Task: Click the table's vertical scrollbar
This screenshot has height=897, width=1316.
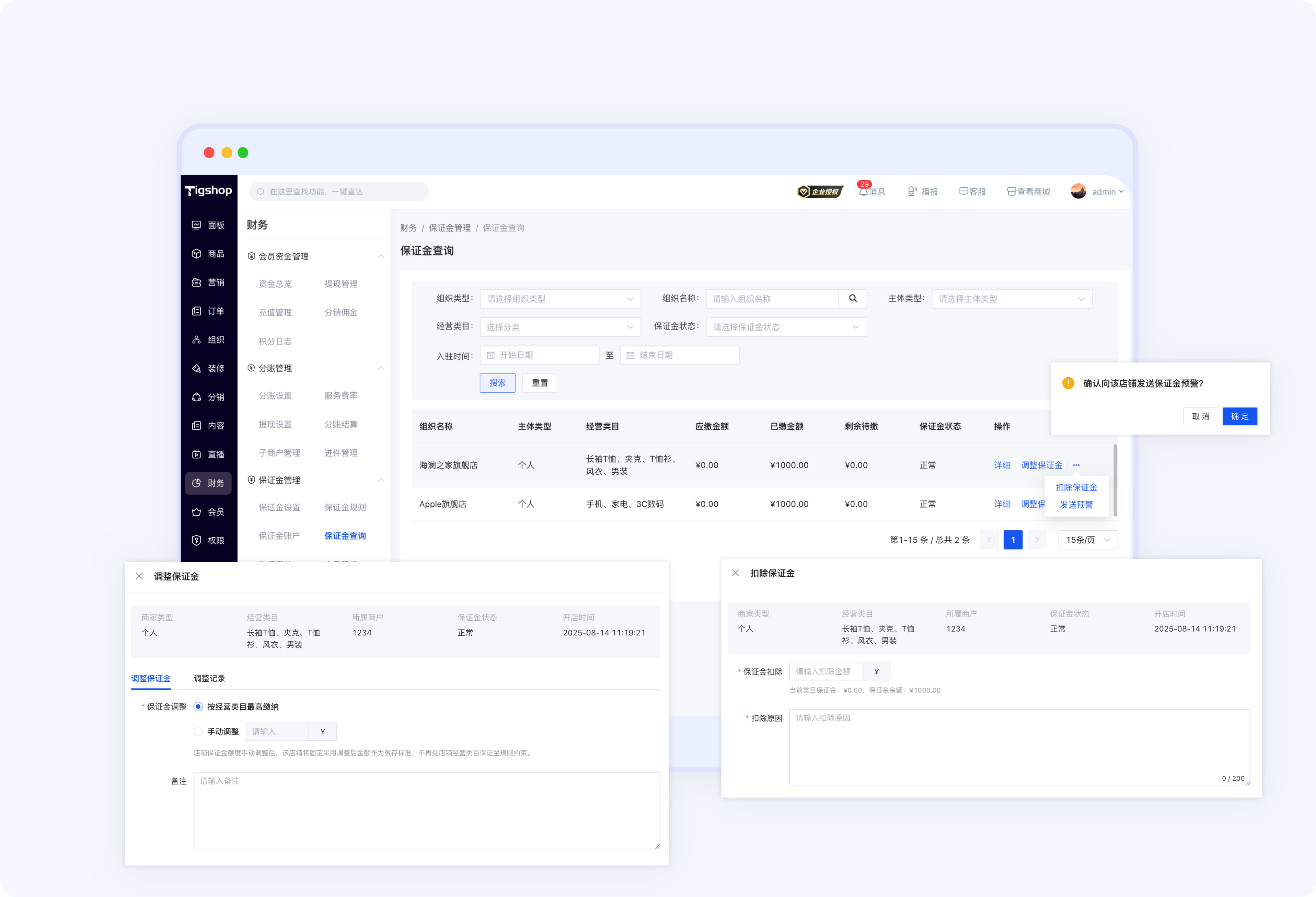Action: 1115,480
